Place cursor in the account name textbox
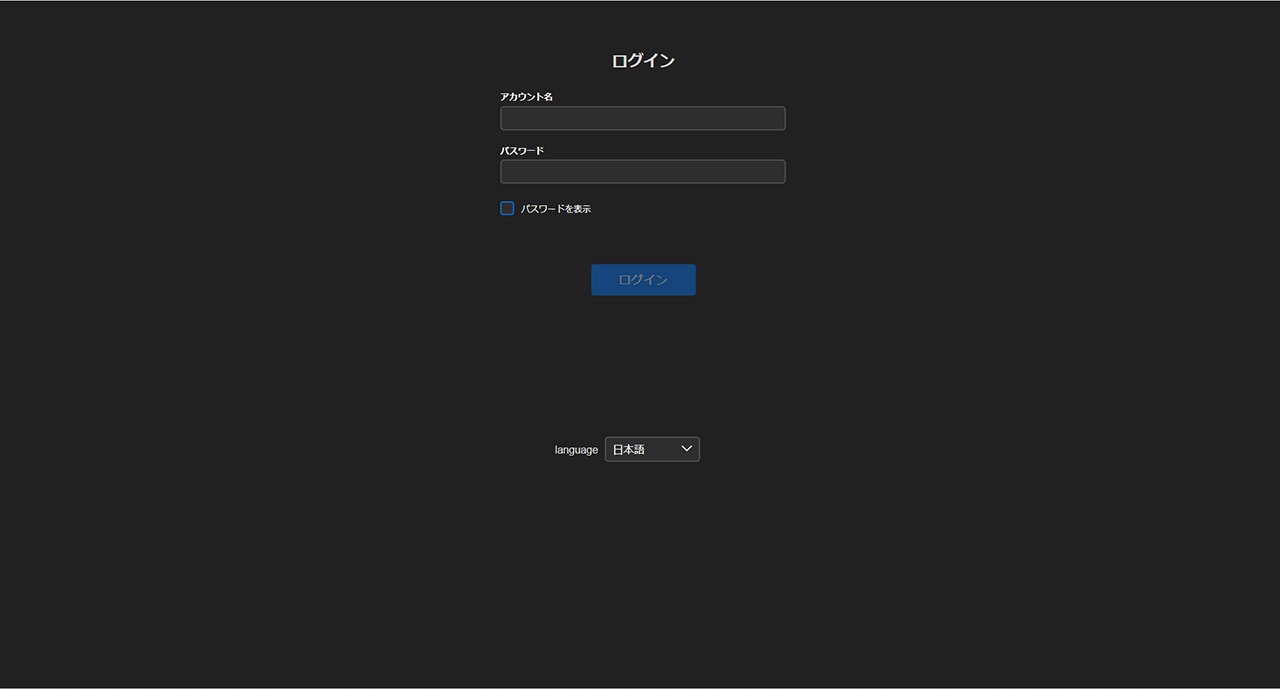Image resolution: width=1280 pixels, height=689 pixels. coord(642,118)
